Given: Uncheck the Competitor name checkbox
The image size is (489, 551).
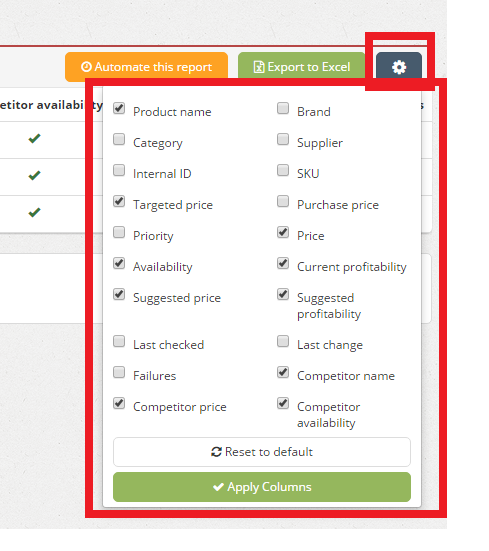Looking at the screenshot, I should tap(283, 372).
